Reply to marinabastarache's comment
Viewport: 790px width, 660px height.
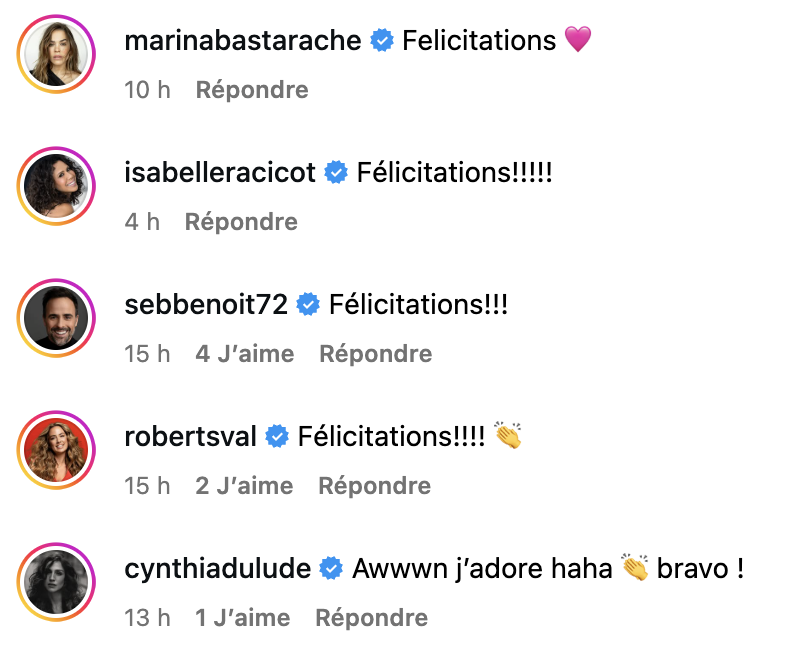pyautogui.click(x=252, y=90)
